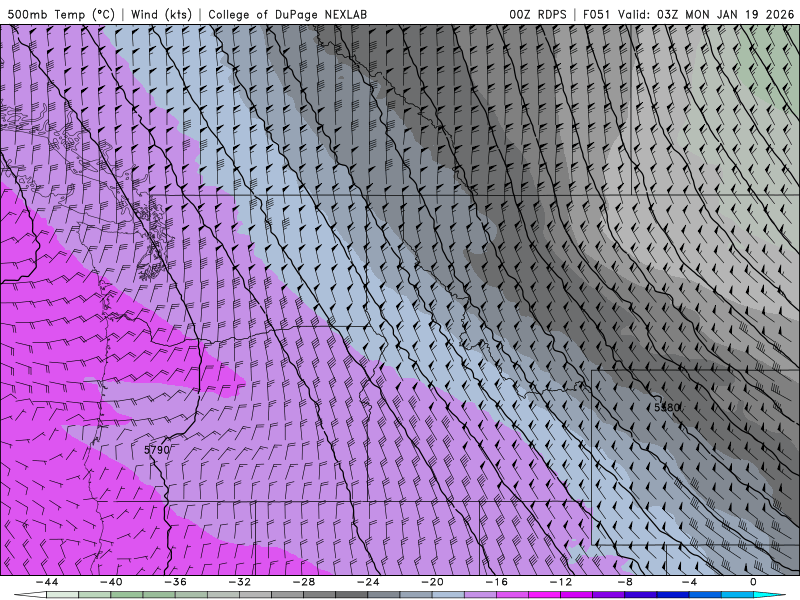
Task: Click the -16 color scale label
Action: [x=497, y=582]
